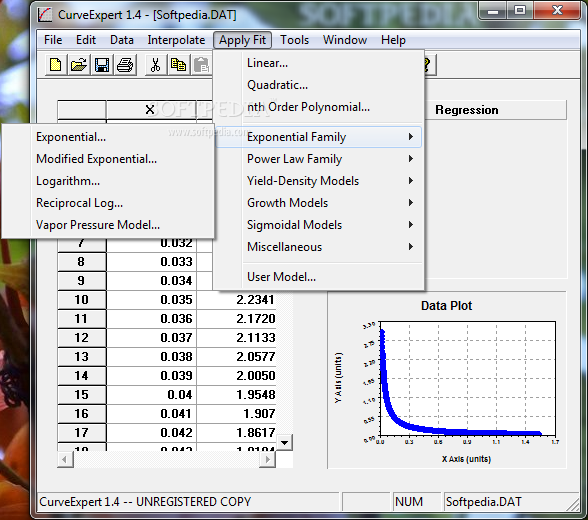Click cell containing 1.9548
Image resolution: width=588 pixels, height=520 pixels.
coord(237,394)
